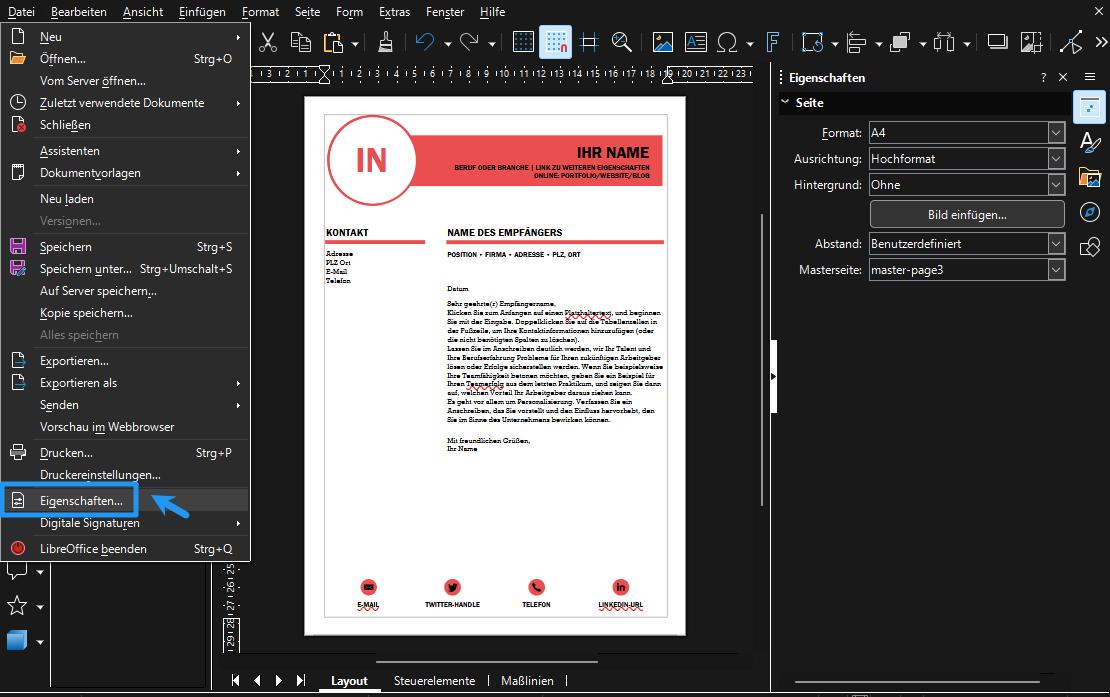Insert special character Omega icon
The width and height of the screenshot is (1110, 697).
coord(727,42)
